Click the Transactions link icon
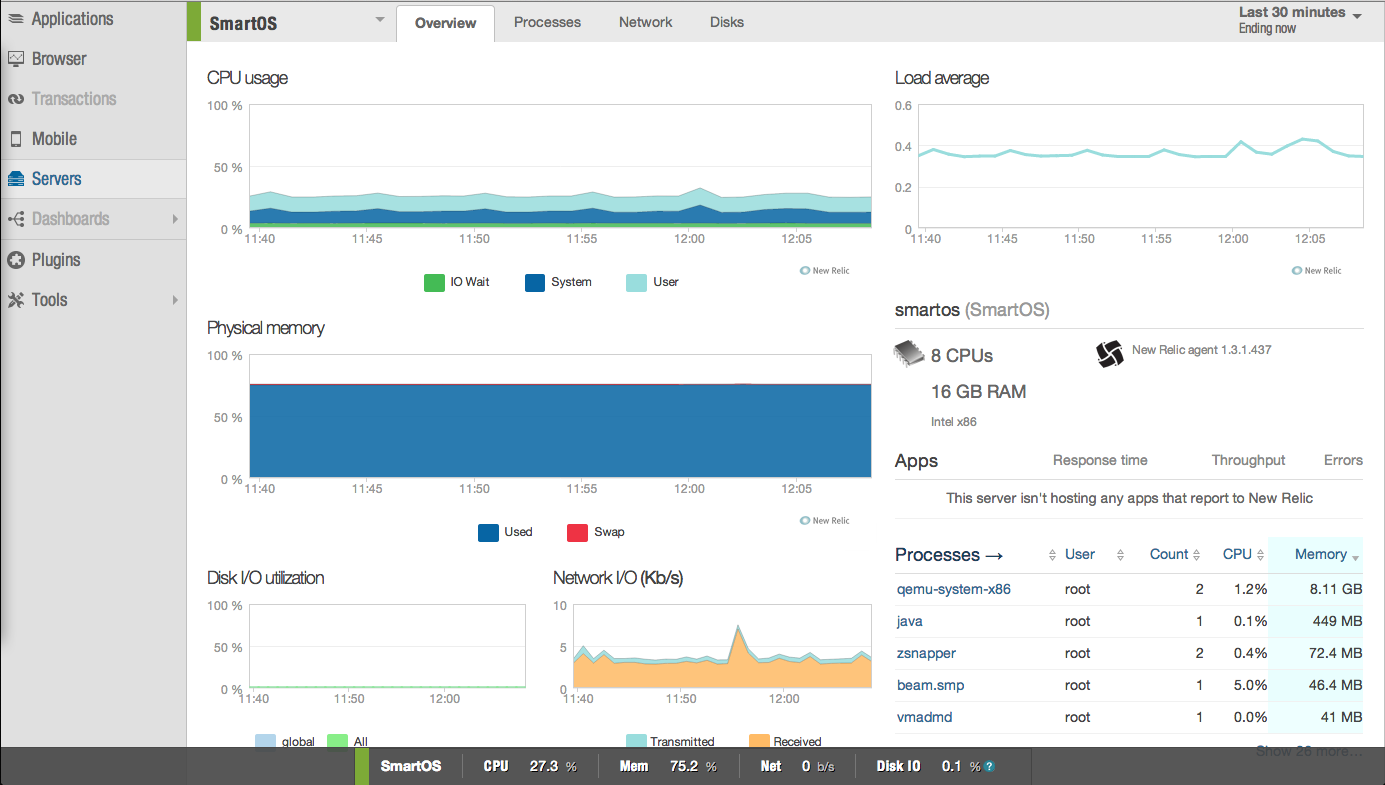Screen dimensions: 1385x785 (x=16, y=99)
